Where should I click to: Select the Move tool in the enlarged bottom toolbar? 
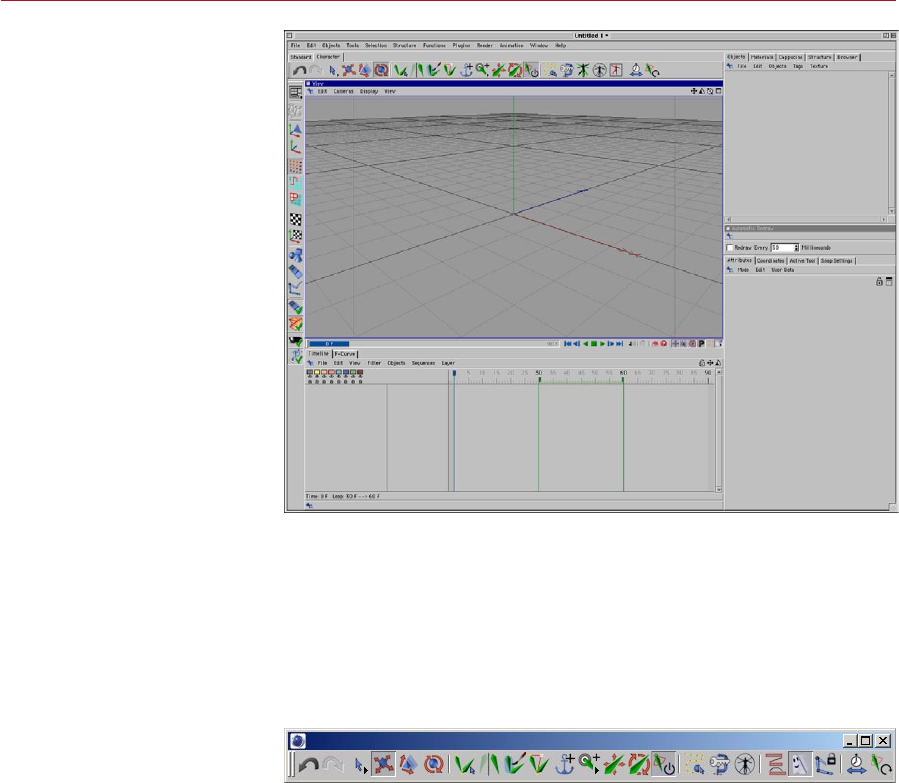click(381, 766)
